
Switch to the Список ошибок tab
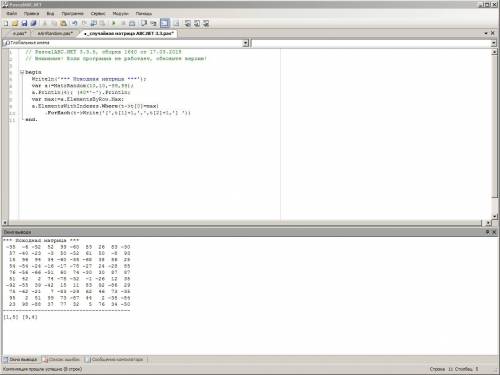coord(61,359)
